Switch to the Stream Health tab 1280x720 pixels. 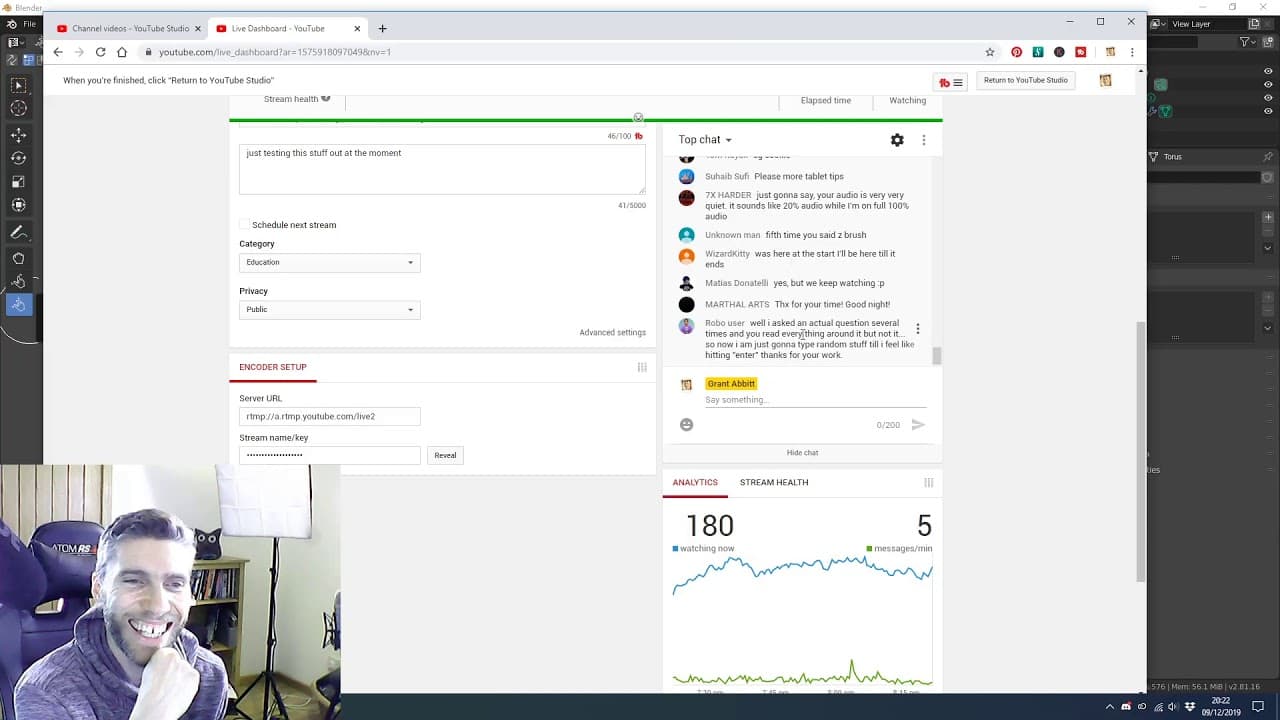pos(774,482)
